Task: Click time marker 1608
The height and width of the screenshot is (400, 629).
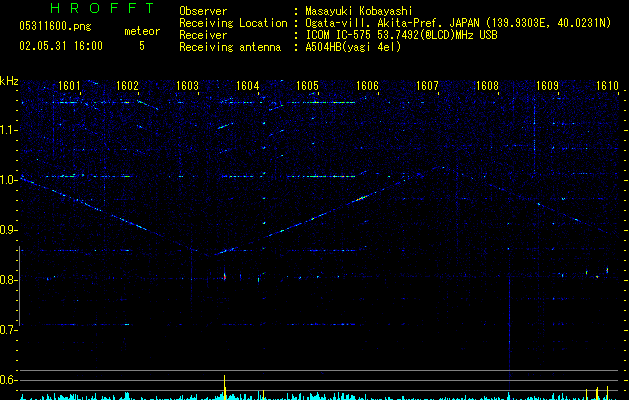Action: point(487,86)
